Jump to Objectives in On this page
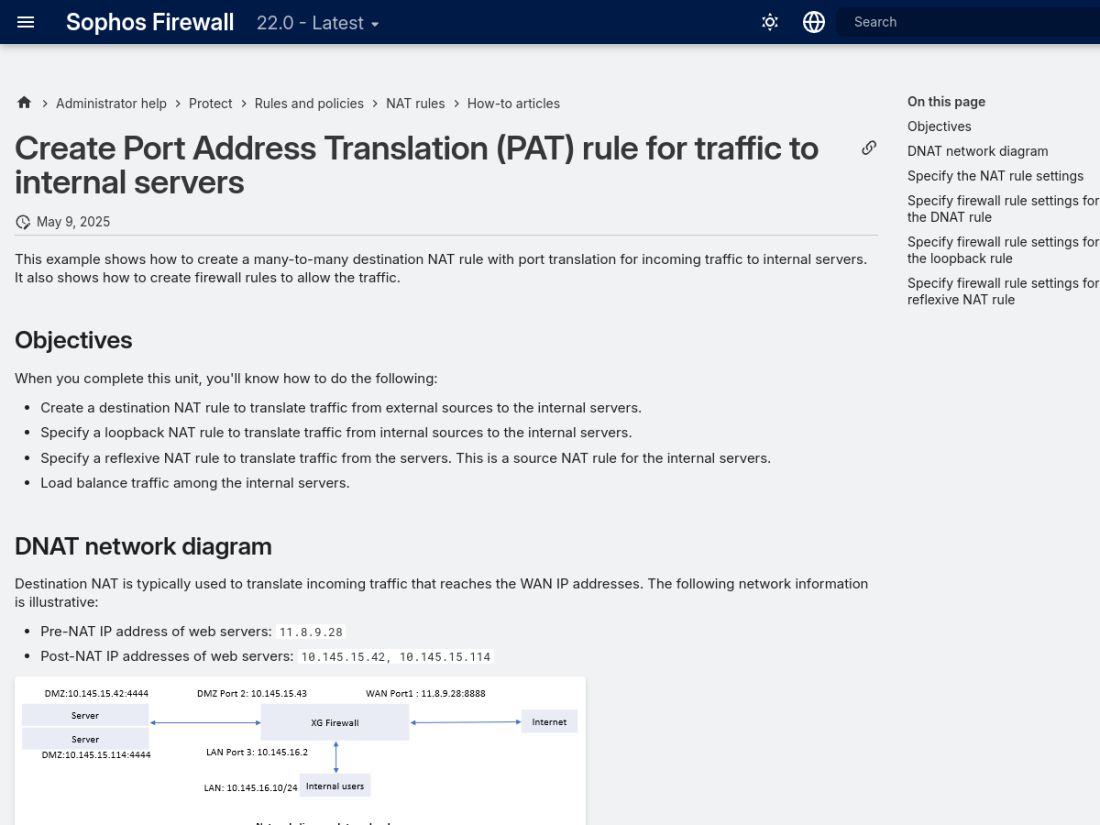1100x825 pixels. coord(939,126)
